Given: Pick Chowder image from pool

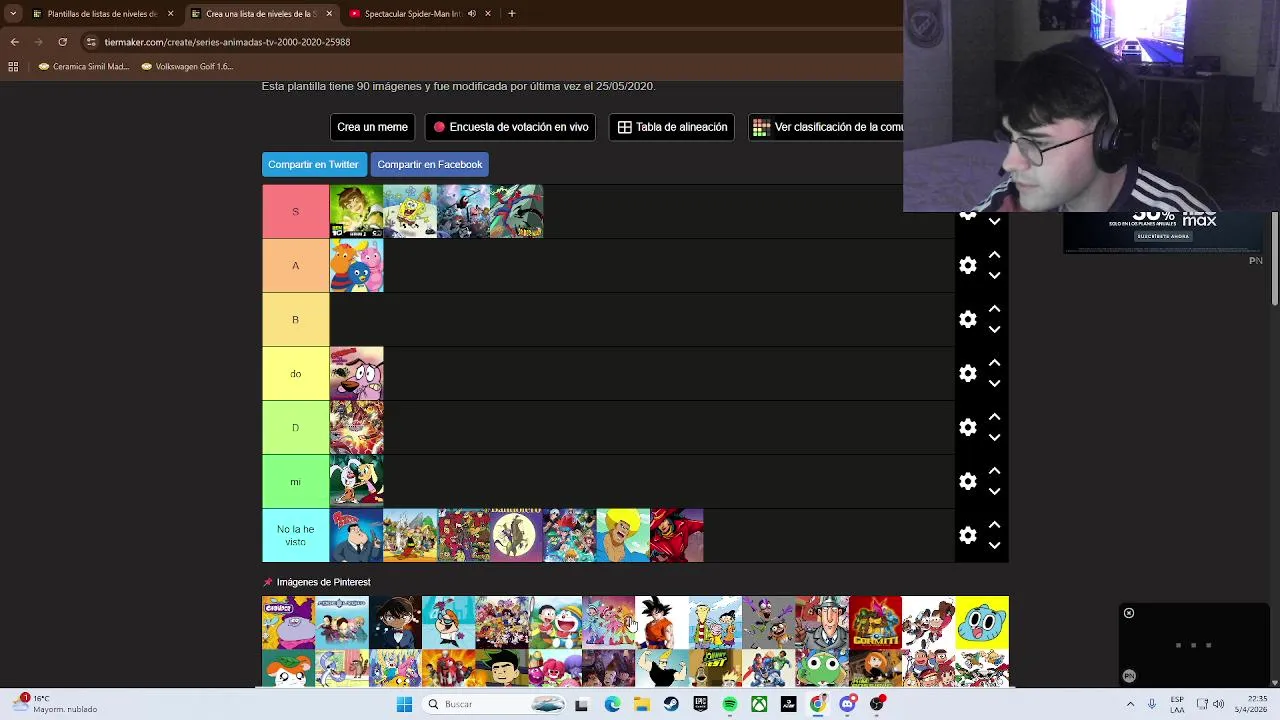Looking at the screenshot, I should (288, 622).
